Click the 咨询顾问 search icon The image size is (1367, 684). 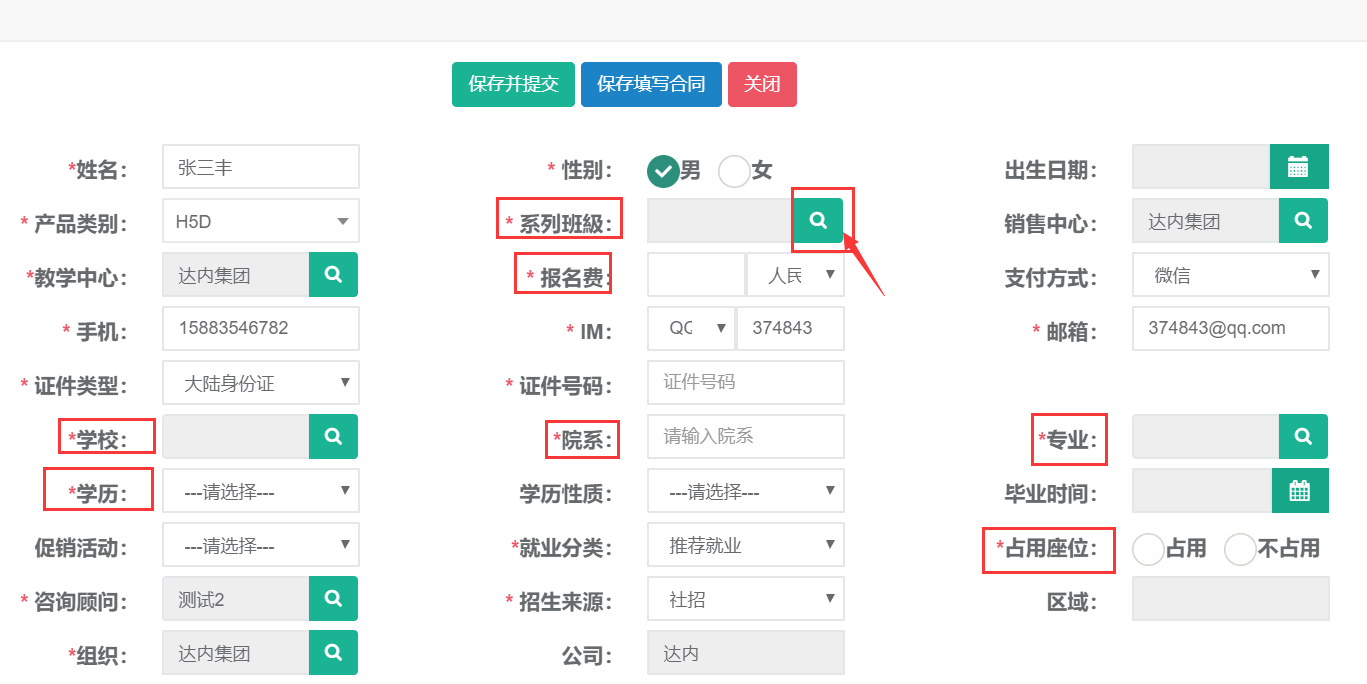(333, 599)
